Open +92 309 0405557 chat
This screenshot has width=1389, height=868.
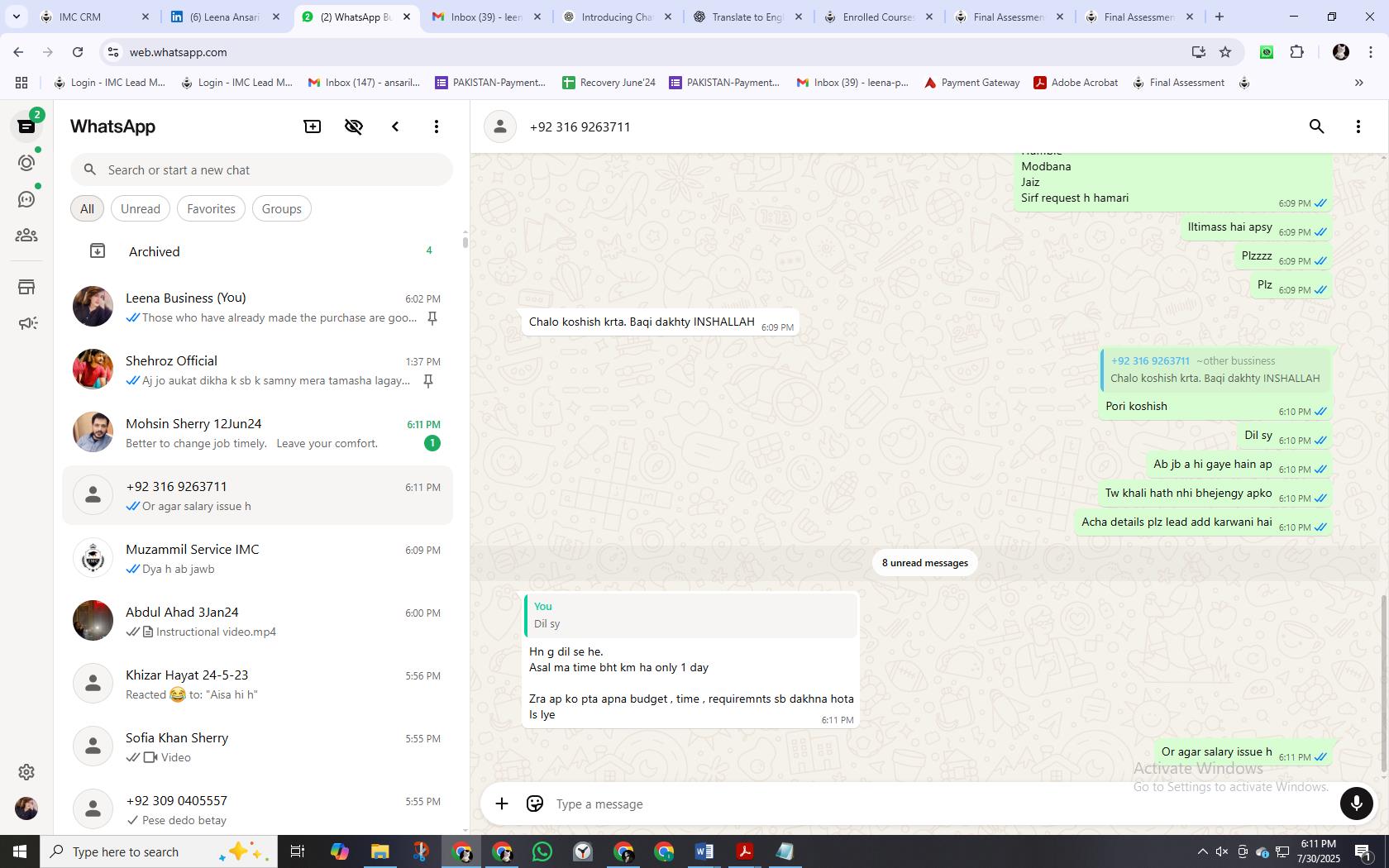pyautogui.click(x=258, y=809)
